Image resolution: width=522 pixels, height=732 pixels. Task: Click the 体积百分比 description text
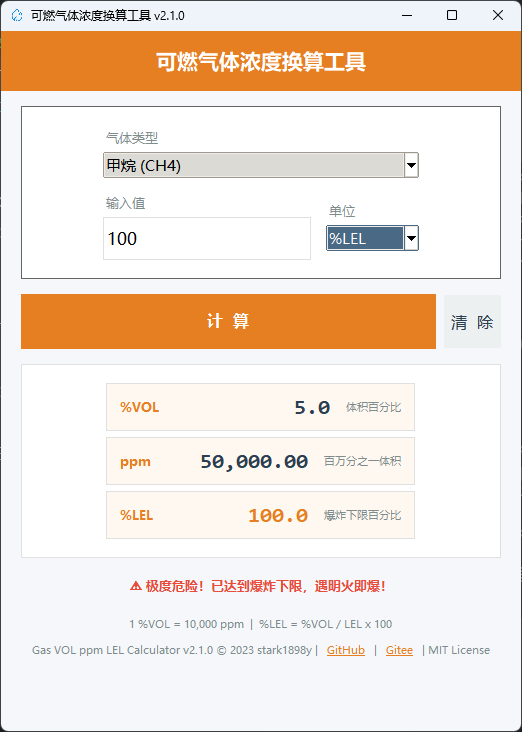tap(374, 407)
